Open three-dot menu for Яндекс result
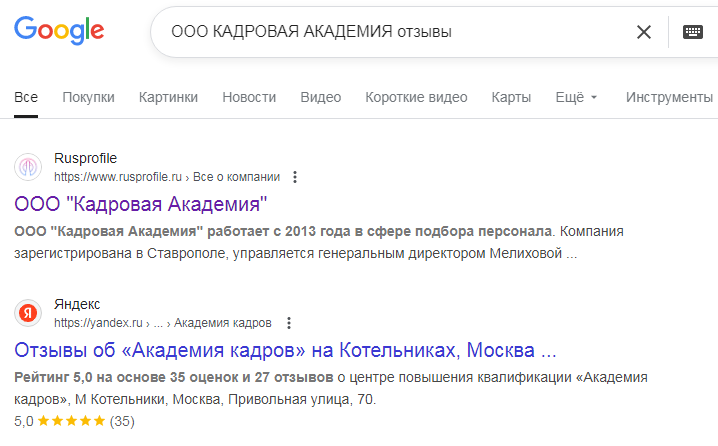718x446 pixels. pos(289,323)
